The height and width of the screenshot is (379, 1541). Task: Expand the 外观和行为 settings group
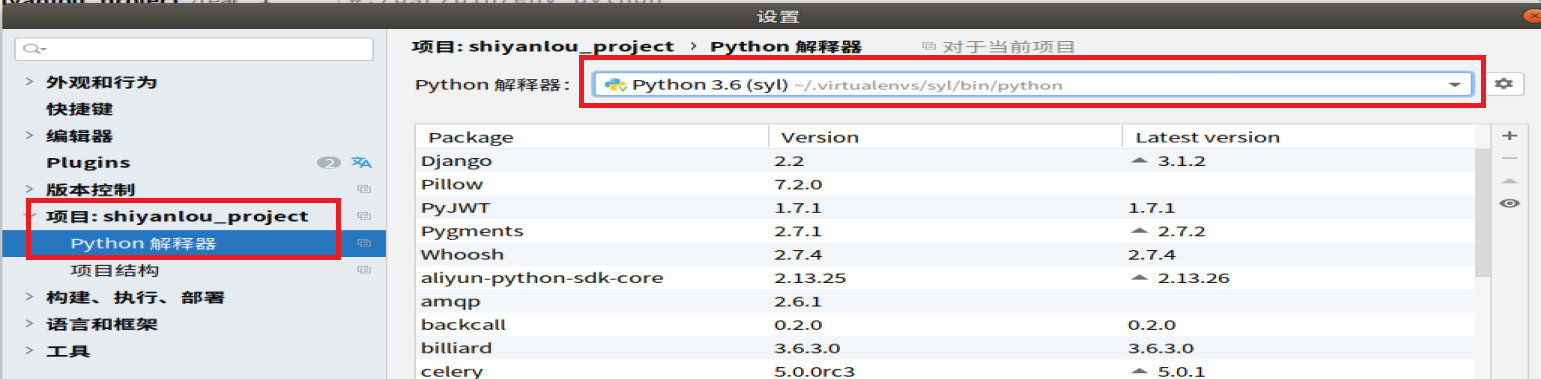(30, 82)
